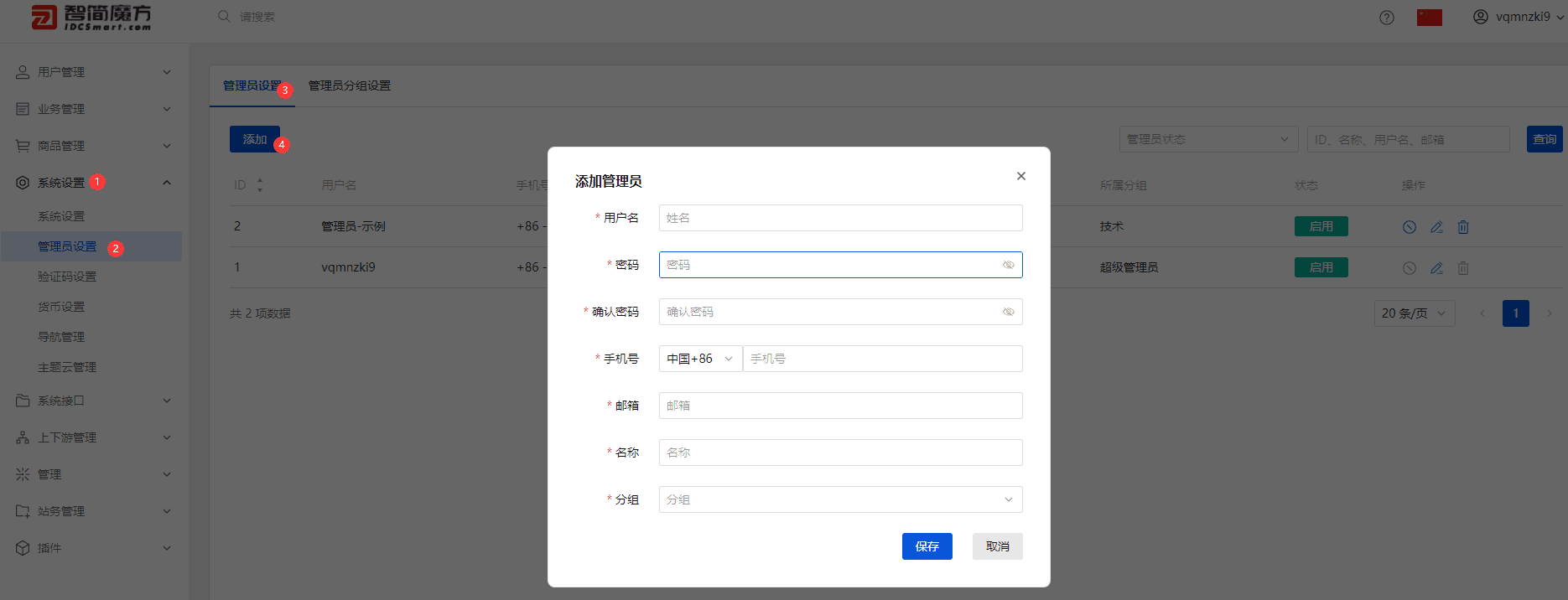Focus the 手机号 input field

tap(883, 359)
